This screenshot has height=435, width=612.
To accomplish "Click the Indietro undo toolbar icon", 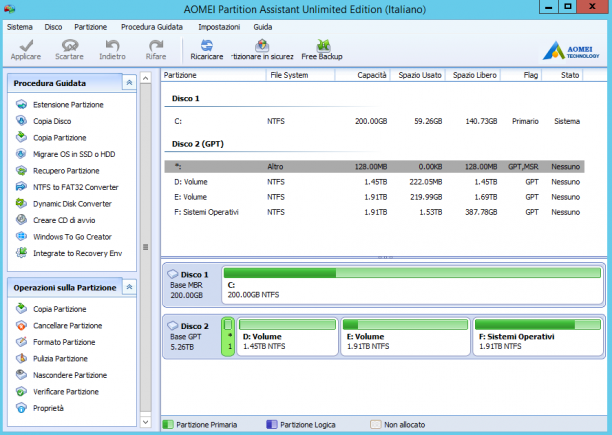I will tap(112, 45).
